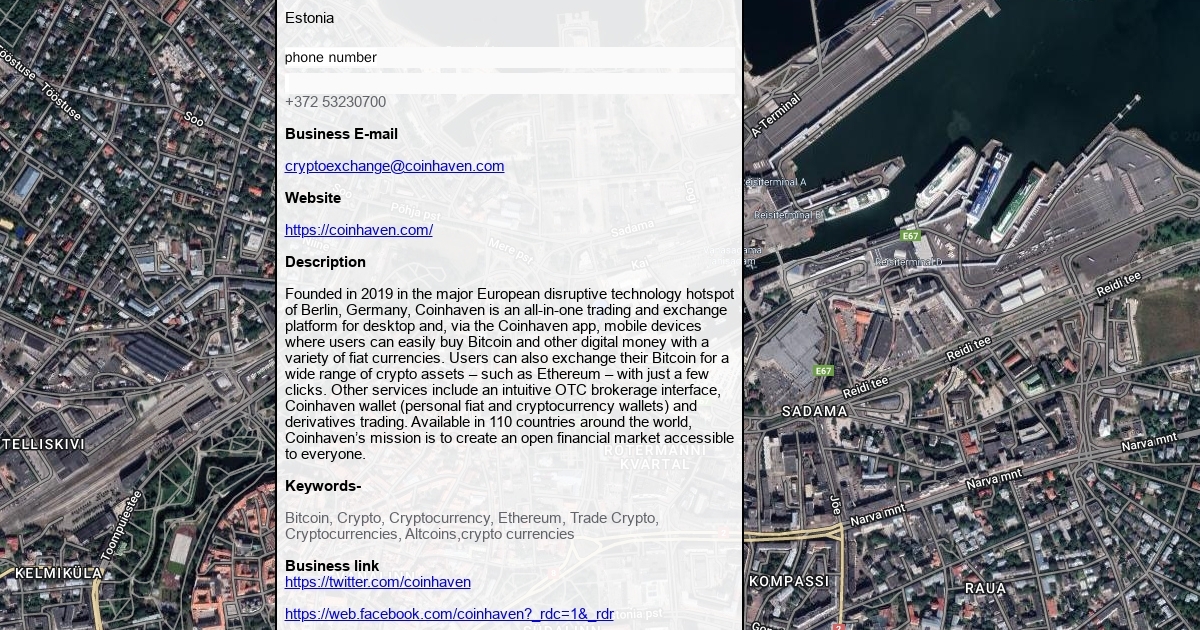
Task: Click the Reisiterminal D map label
Action: [908, 262]
